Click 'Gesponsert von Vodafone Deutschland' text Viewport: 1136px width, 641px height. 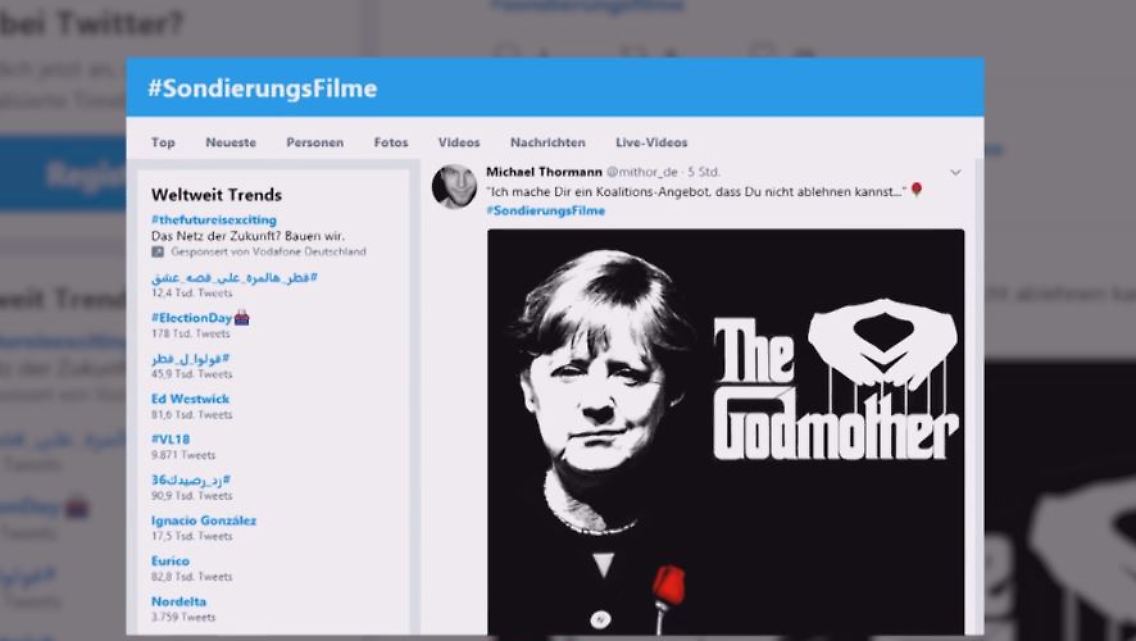268,252
